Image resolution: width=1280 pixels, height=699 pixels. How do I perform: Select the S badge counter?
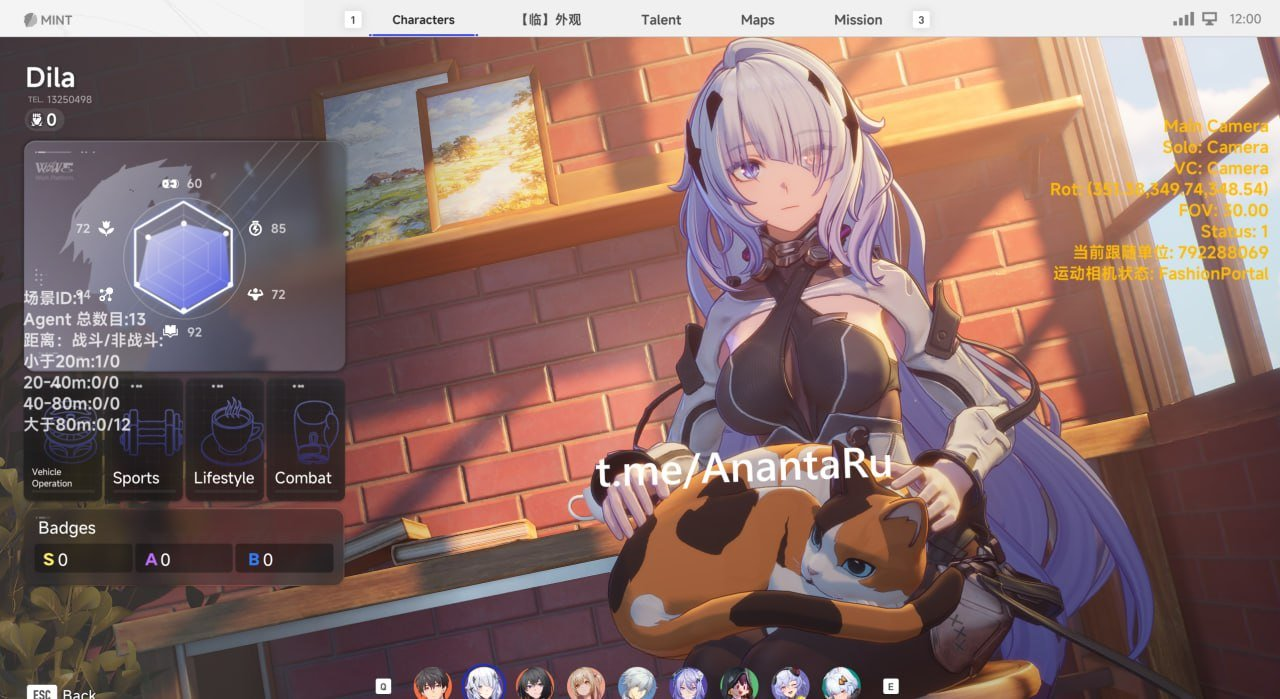click(x=83, y=559)
